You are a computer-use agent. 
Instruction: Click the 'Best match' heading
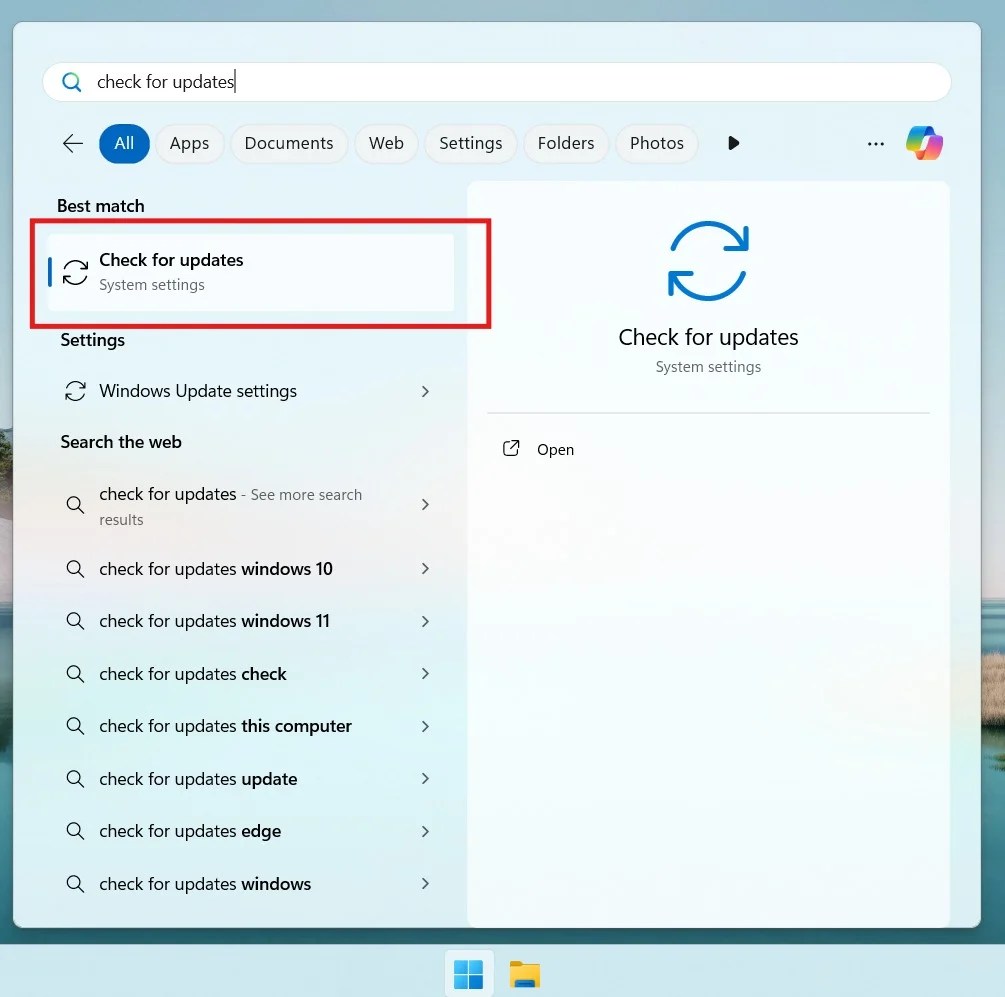point(101,206)
